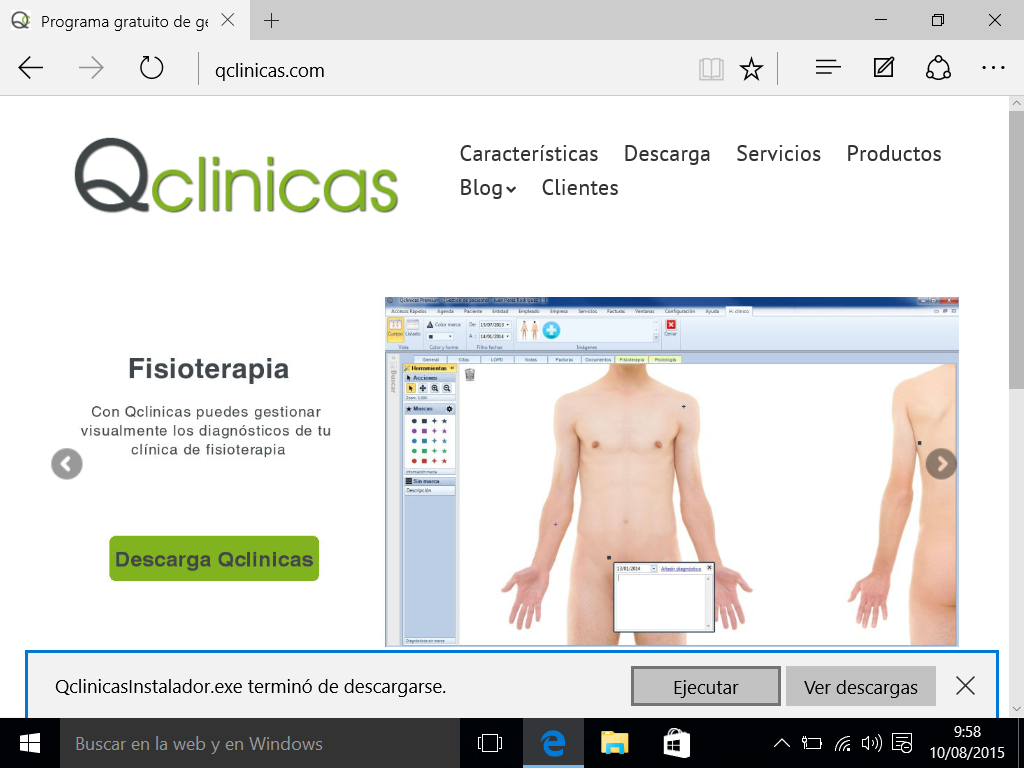
Task: Make a web note pen icon
Action: (x=883, y=69)
